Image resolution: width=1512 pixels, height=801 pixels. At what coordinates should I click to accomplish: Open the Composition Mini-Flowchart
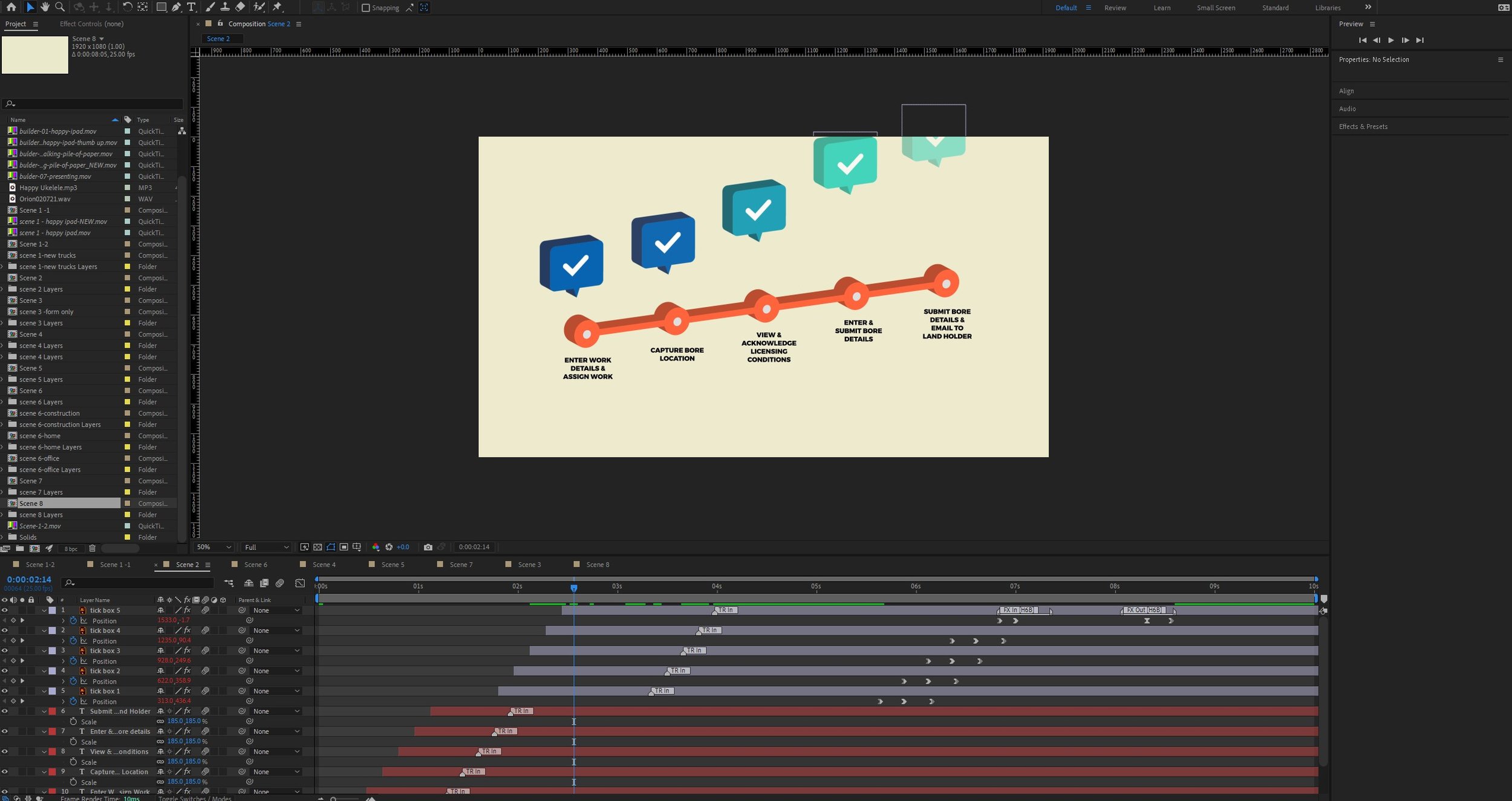coord(229,583)
